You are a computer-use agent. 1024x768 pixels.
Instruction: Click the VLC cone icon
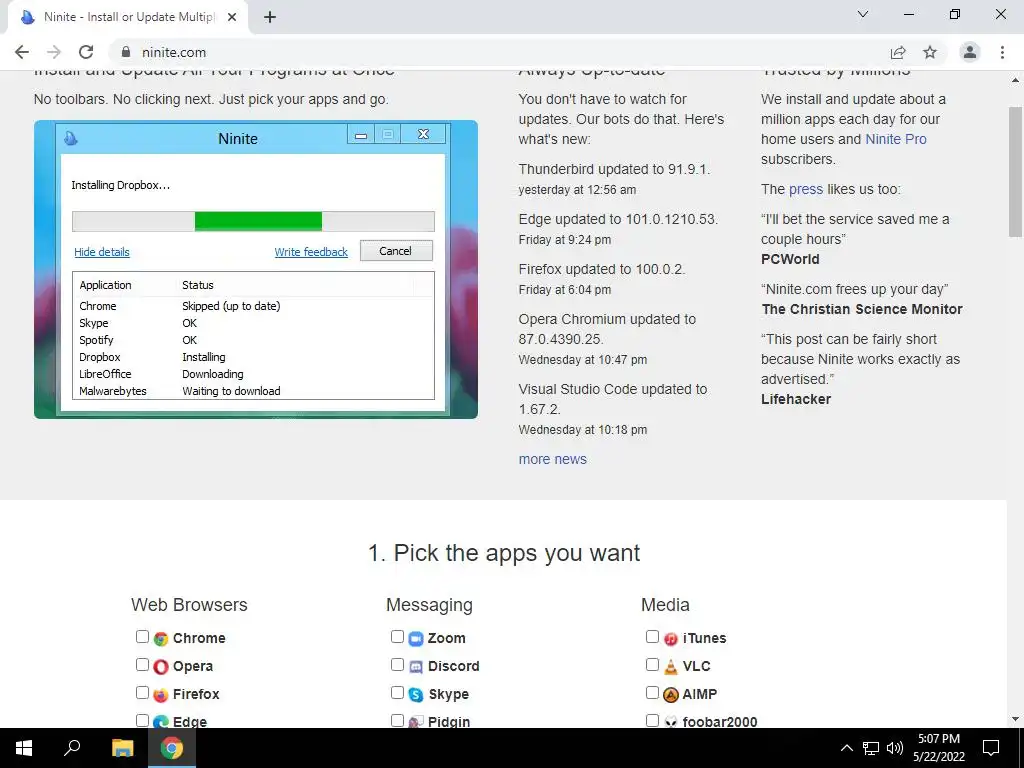tap(671, 667)
